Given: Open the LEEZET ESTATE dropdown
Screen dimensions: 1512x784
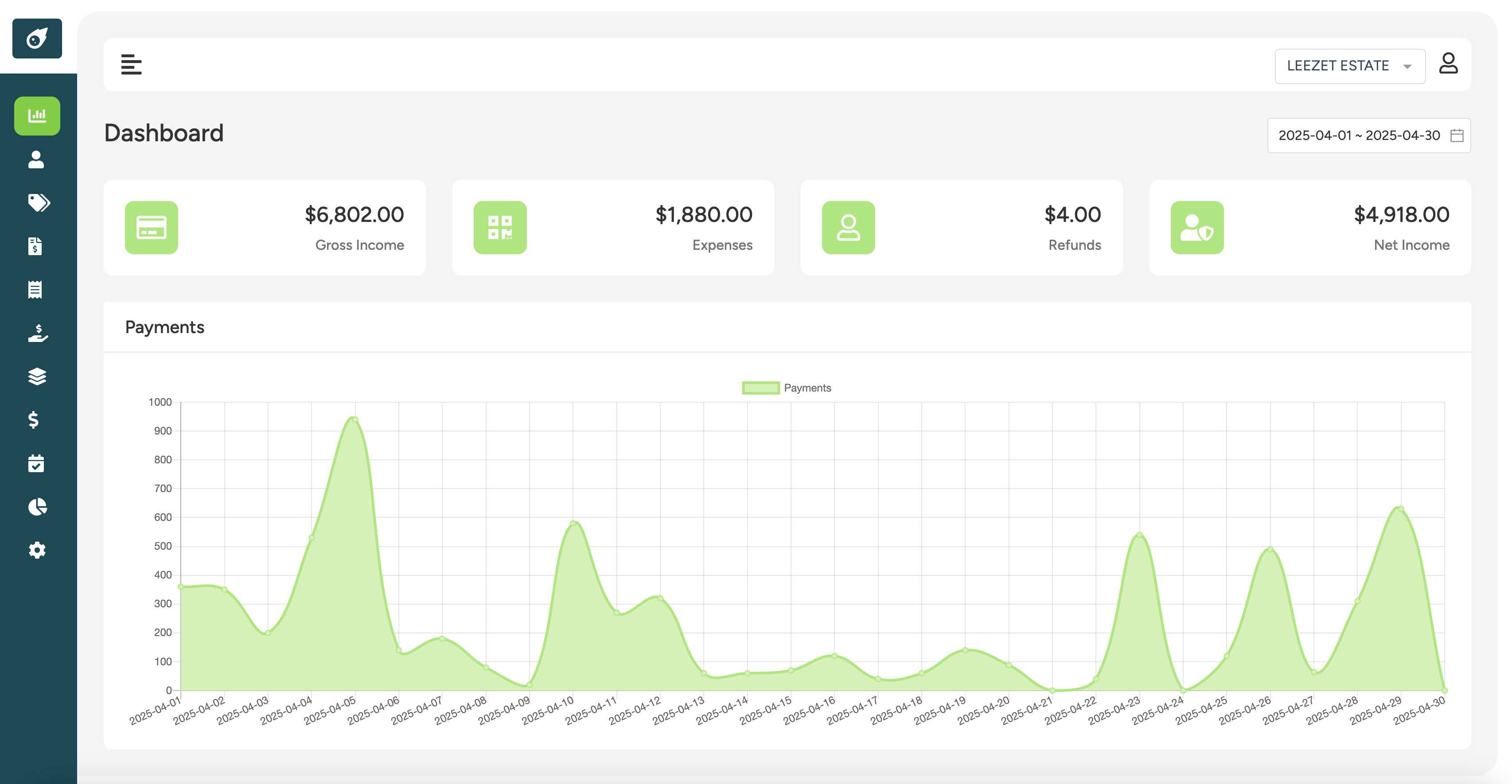Looking at the screenshot, I should click(x=1350, y=66).
